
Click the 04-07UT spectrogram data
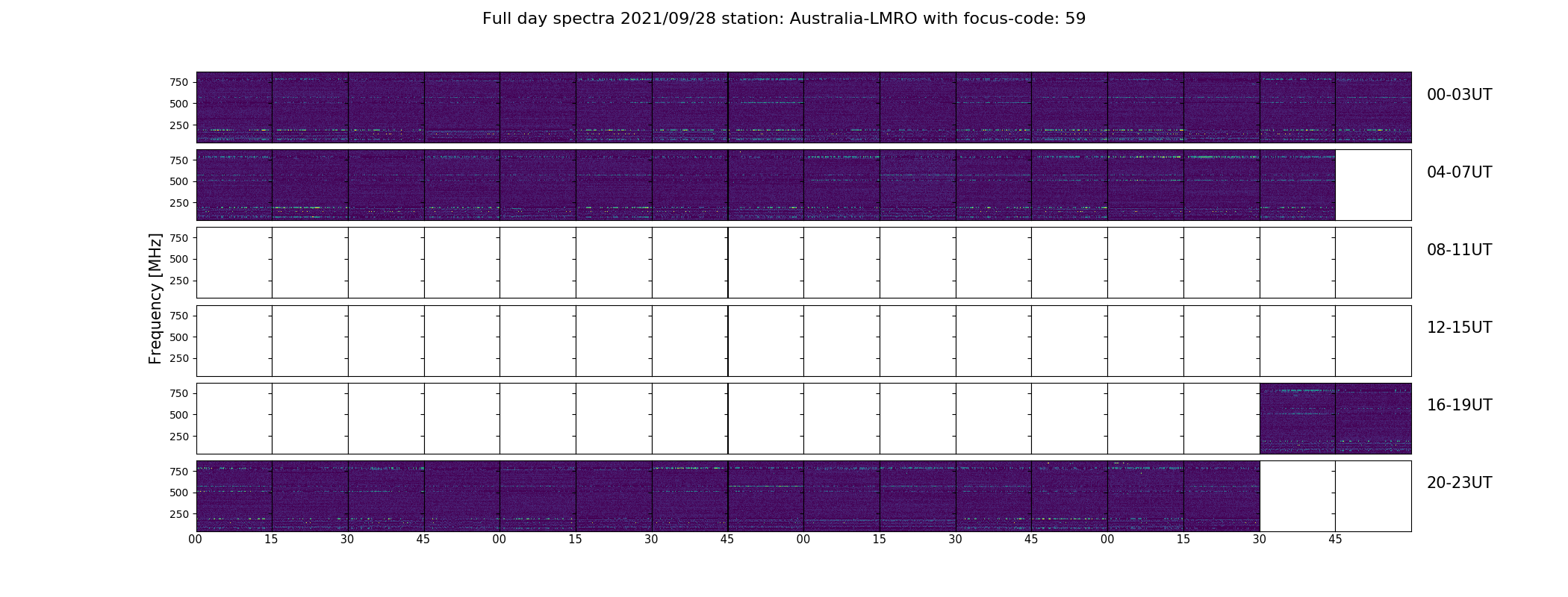pos(765,185)
